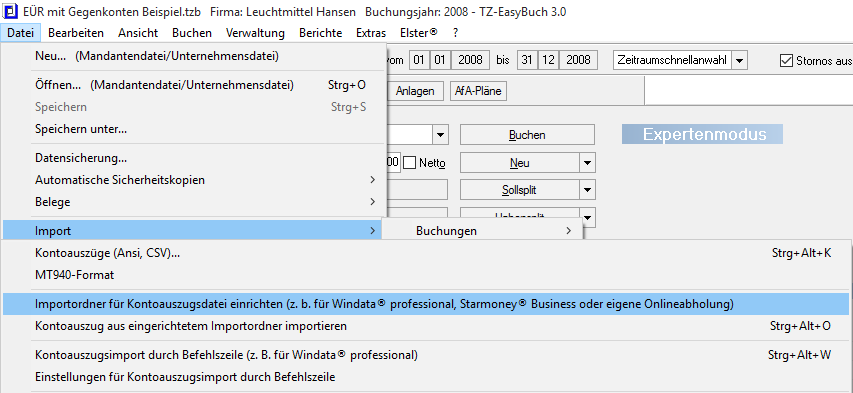Click the TZ-EasyBuch app icon in title bar
The image size is (853, 393).
(10, 12)
